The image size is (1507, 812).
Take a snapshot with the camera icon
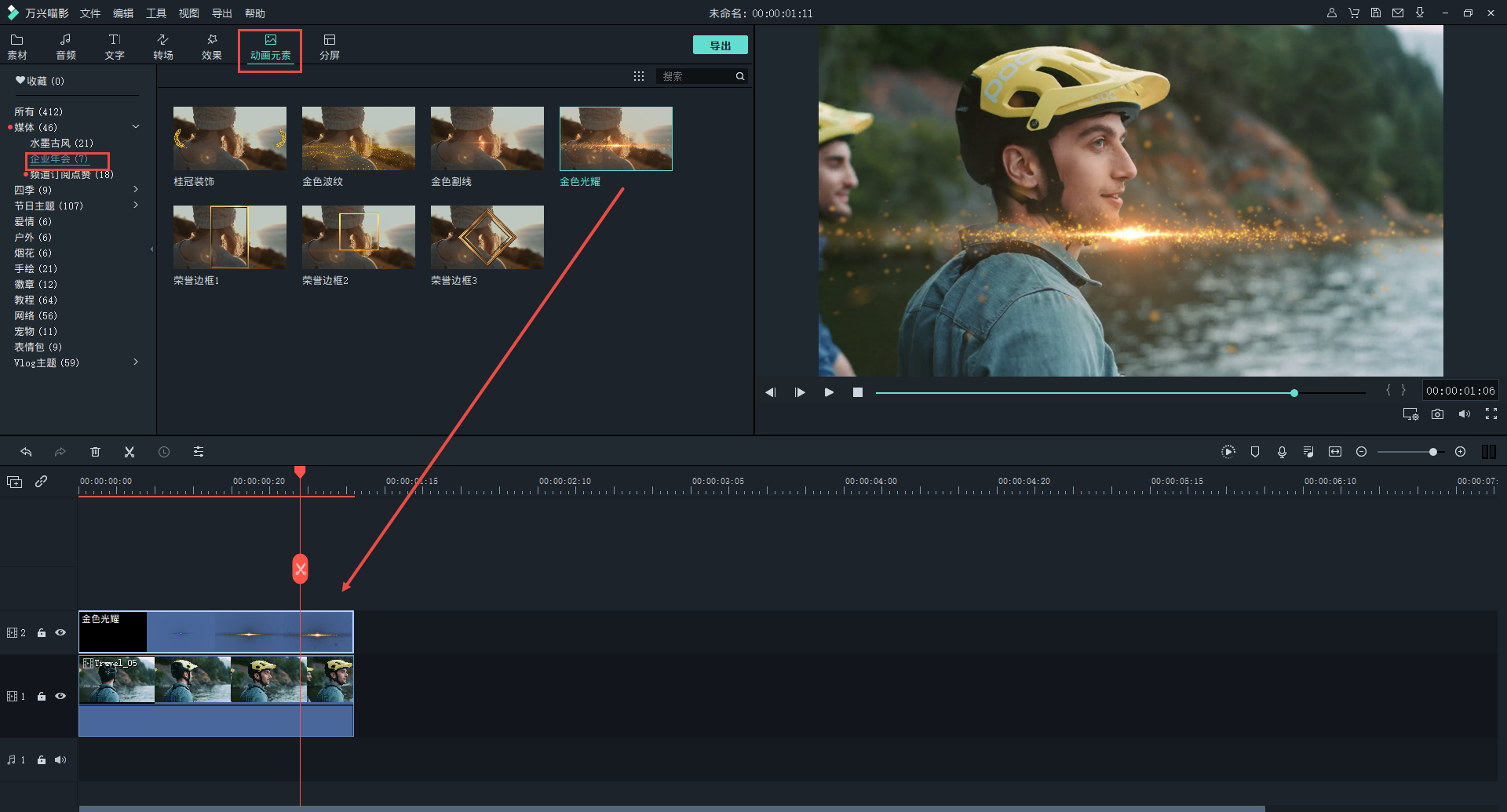tap(1437, 414)
